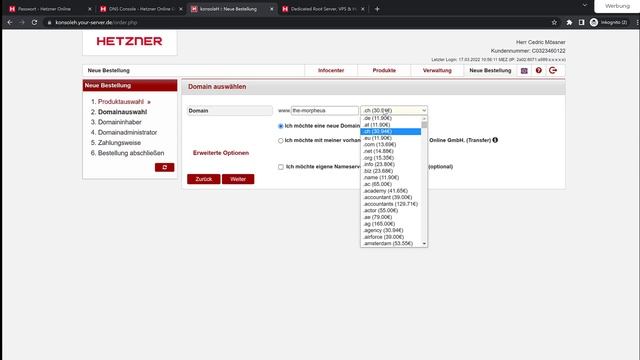This screenshot has height=360, width=640.
Task: Select .agency entry in list
Action: 391,230
